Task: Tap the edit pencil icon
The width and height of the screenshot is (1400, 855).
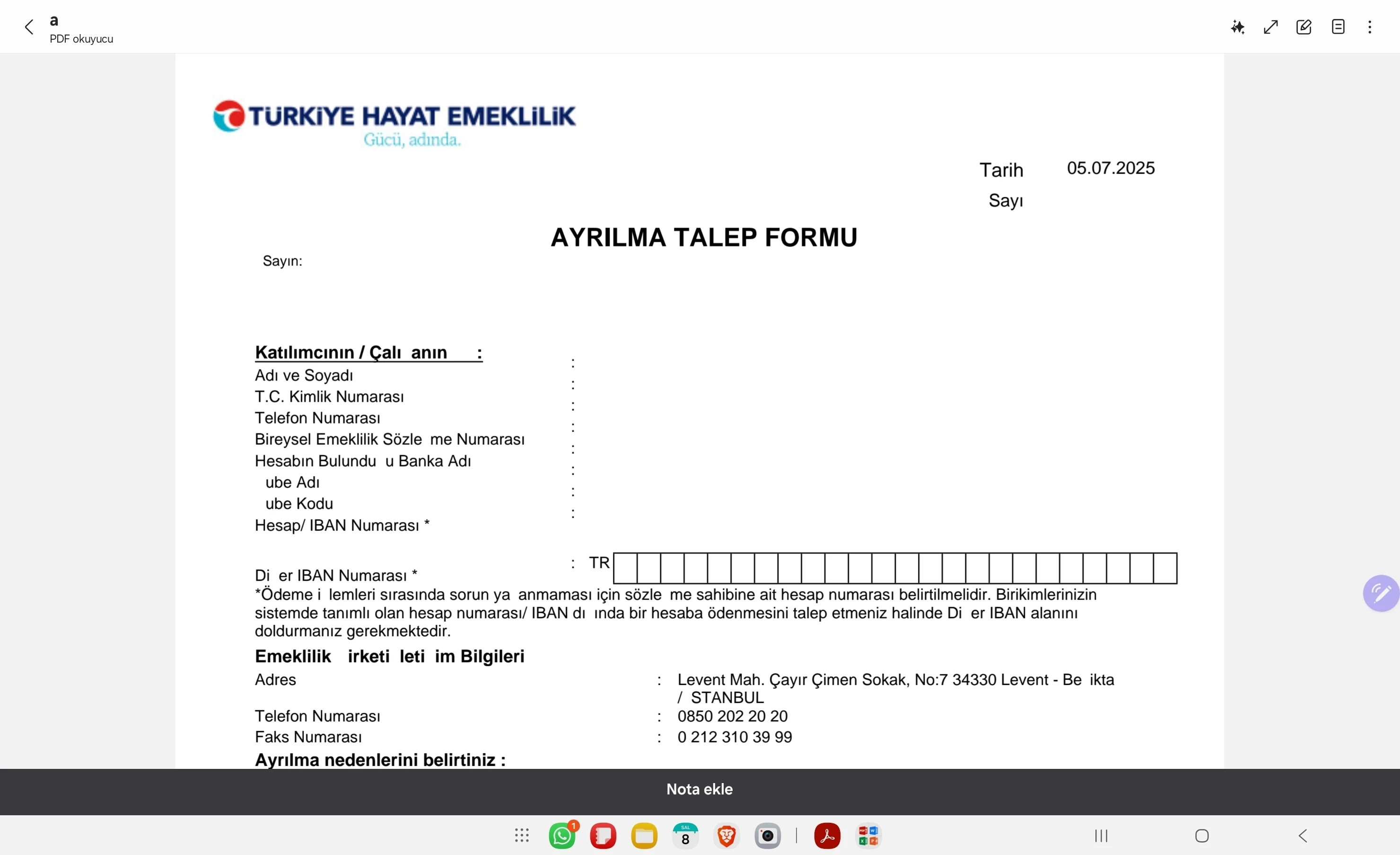Action: coord(1304,27)
